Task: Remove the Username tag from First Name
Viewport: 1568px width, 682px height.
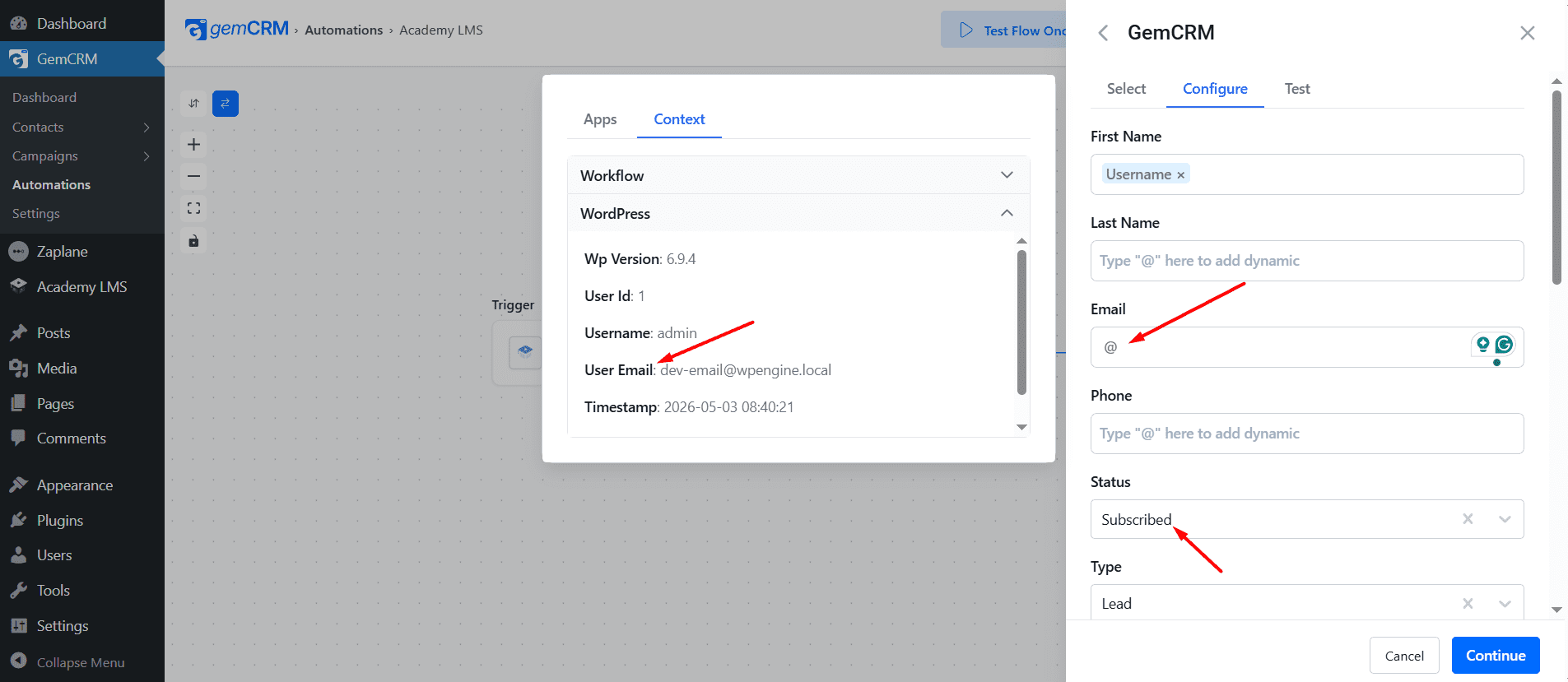Action: [1180, 175]
